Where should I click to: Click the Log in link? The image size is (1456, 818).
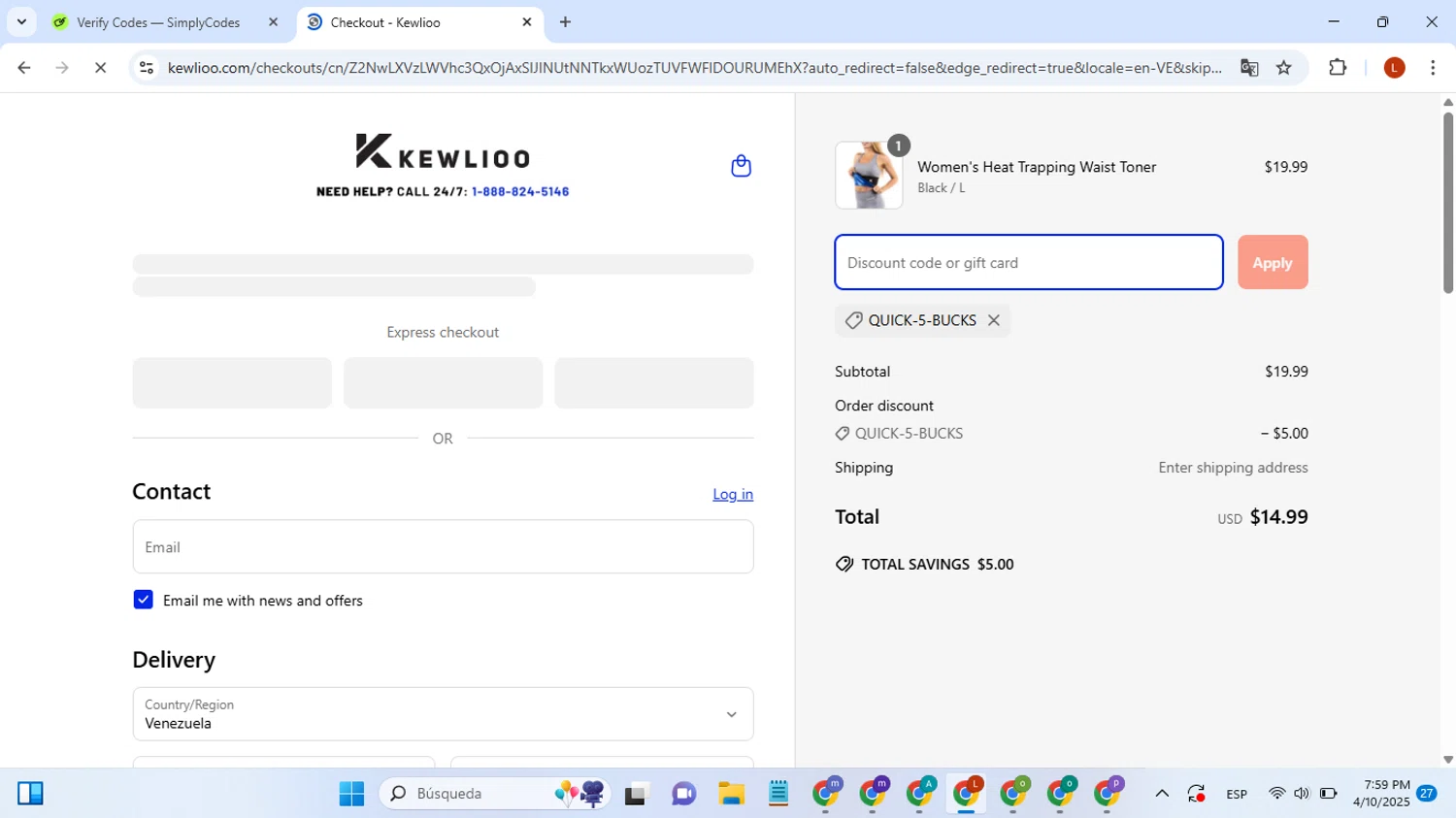coord(733,494)
